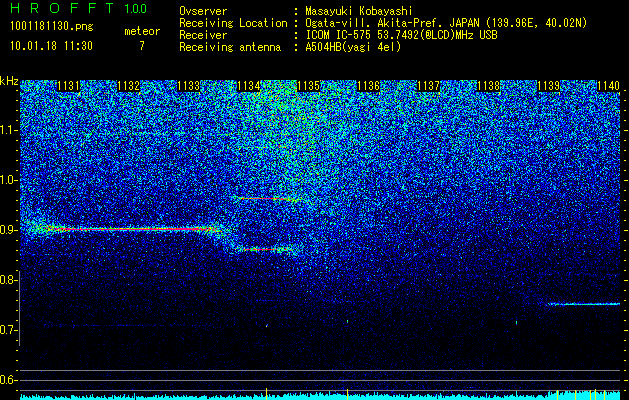This screenshot has height=400, width=629.
Task: Select observer name Masayuki Kobayashi
Action: tap(359, 11)
